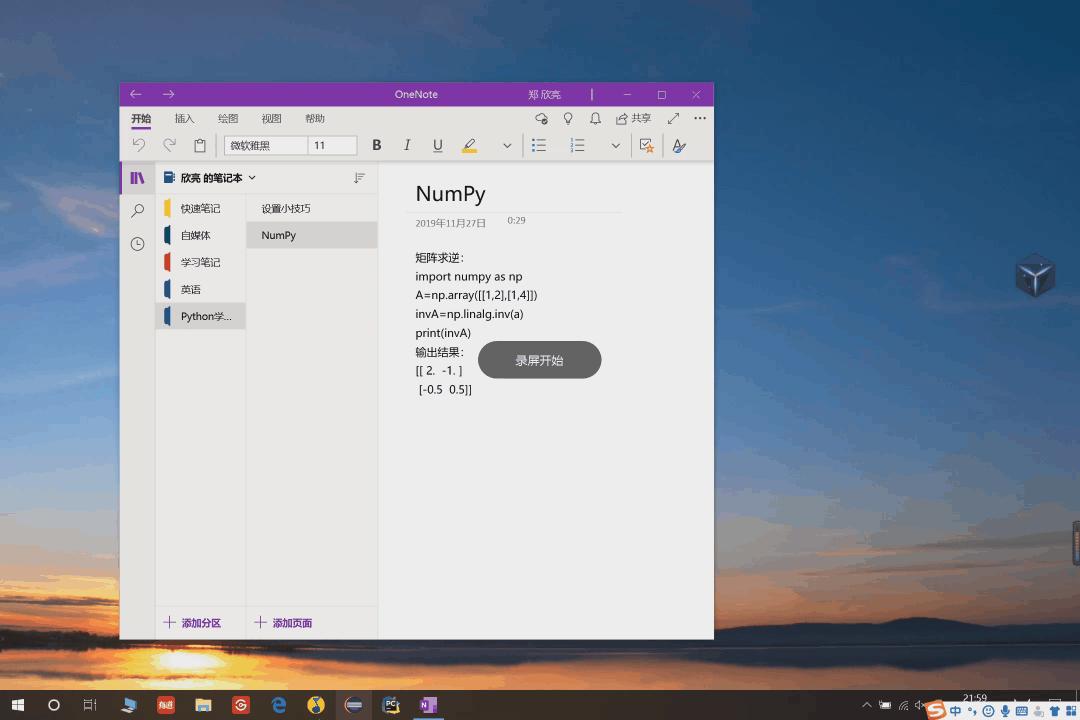
Task: Open the sync status cloud icon
Action: tap(541, 118)
